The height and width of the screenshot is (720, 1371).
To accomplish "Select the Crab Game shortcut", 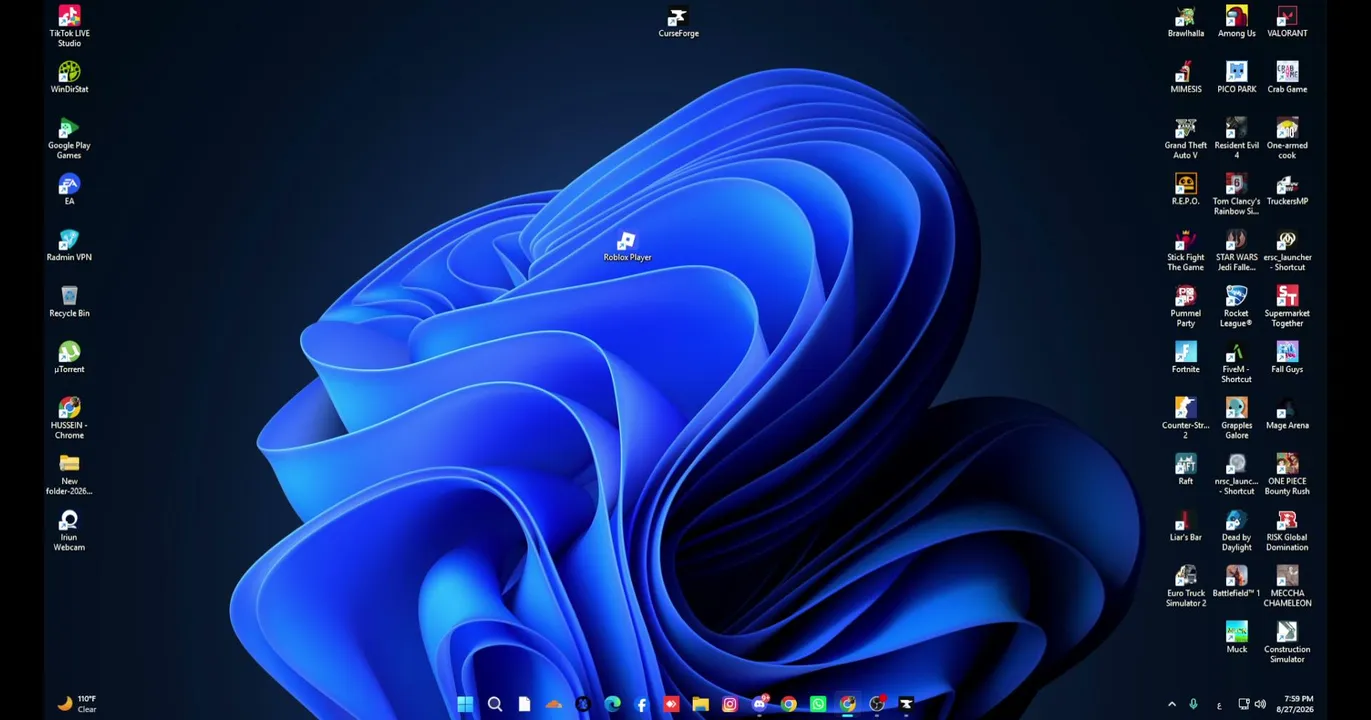I will tap(1287, 77).
